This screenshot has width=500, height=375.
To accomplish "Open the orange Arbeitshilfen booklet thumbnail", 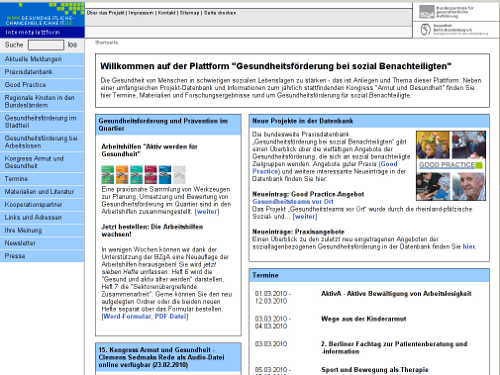I will coord(122,174).
